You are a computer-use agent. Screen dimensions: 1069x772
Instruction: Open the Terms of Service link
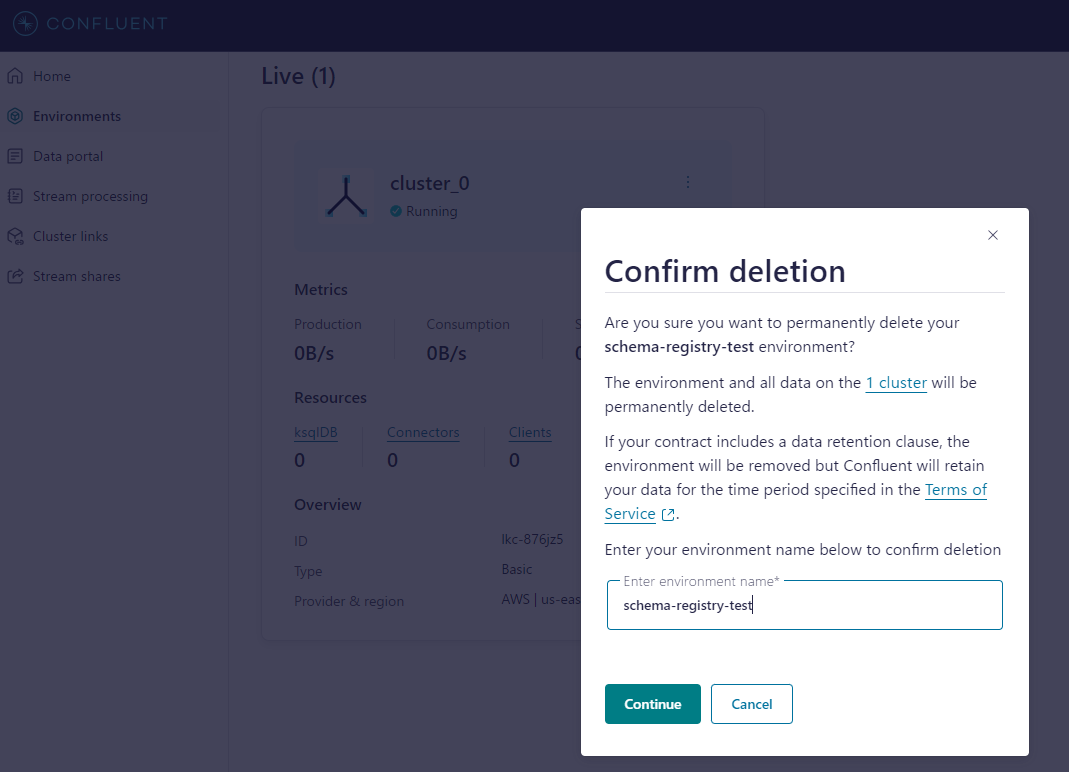[x=956, y=490]
